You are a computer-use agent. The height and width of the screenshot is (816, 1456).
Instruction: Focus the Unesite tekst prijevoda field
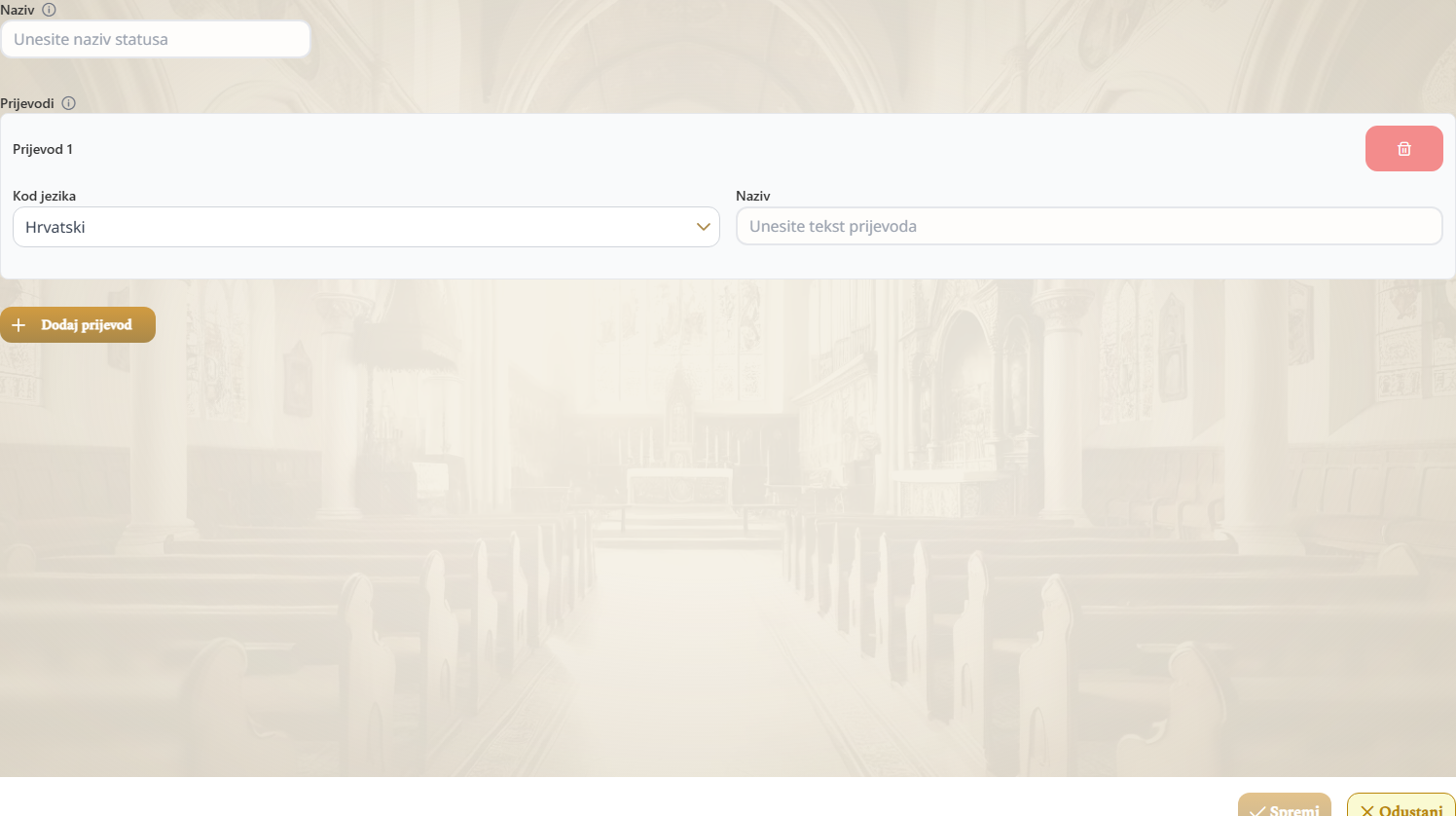(1089, 226)
